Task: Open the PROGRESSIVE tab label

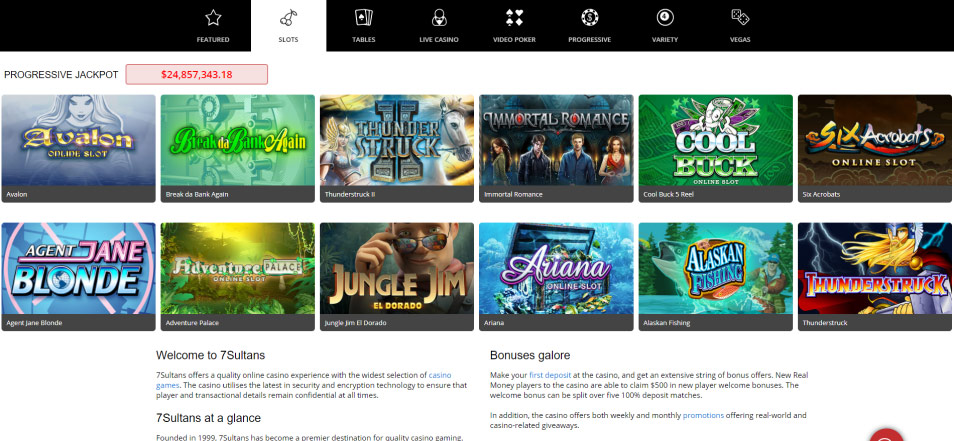Action: [x=589, y=40]
